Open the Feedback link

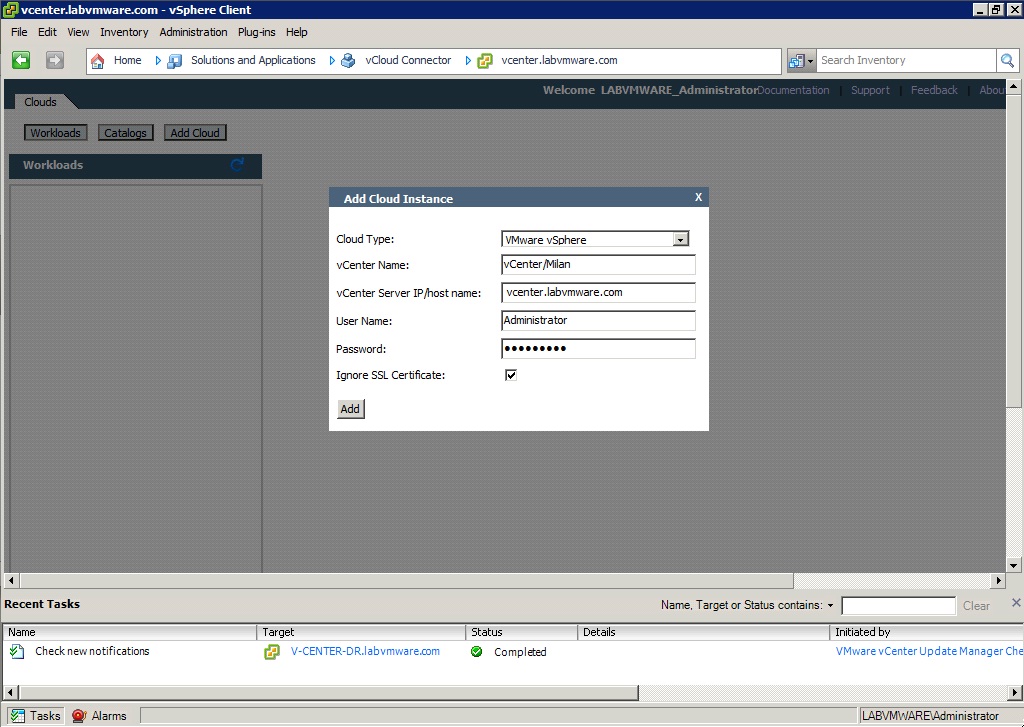click(x=934, y=90)
